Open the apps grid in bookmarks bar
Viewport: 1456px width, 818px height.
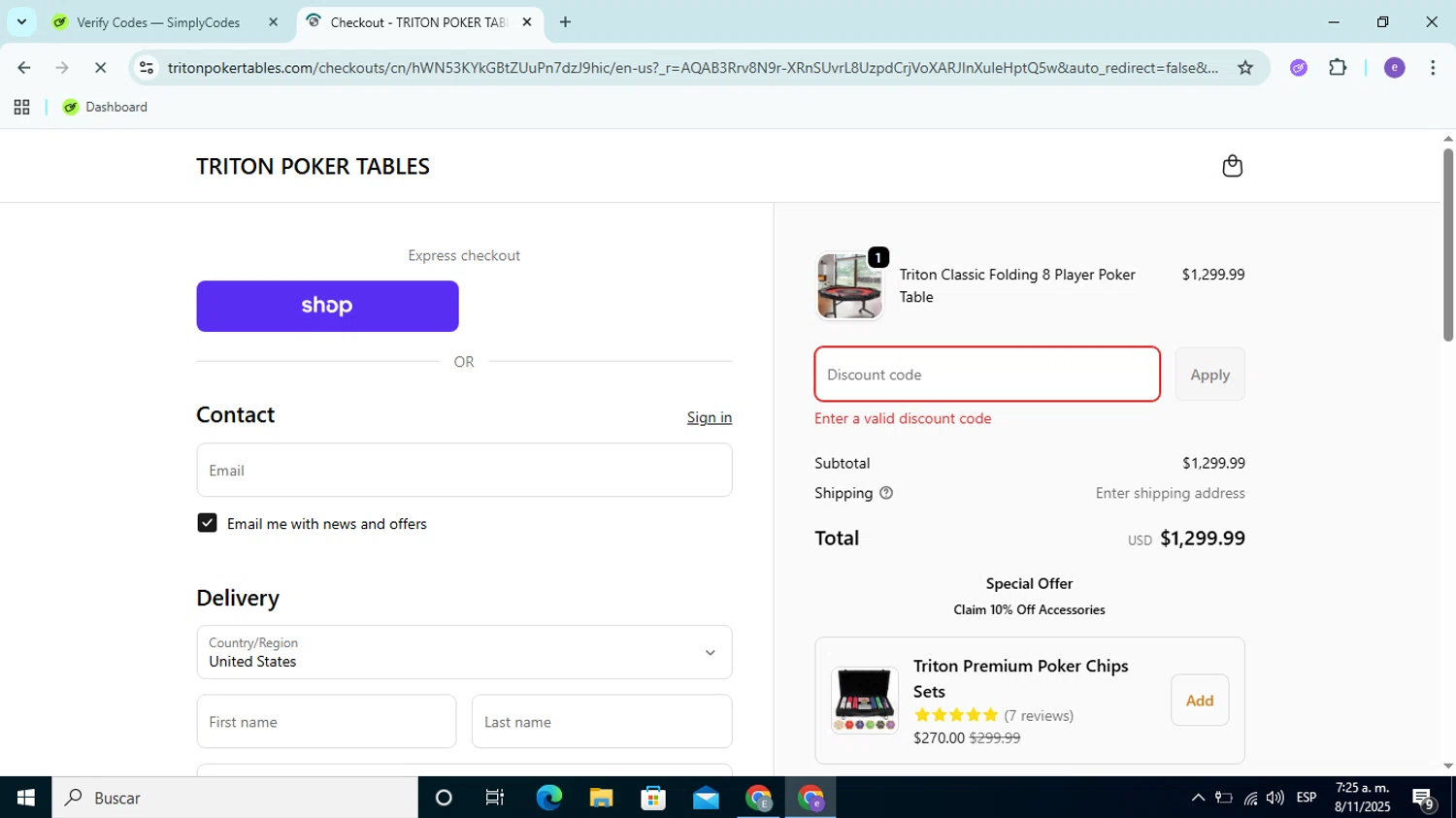[x=21, y=108]
